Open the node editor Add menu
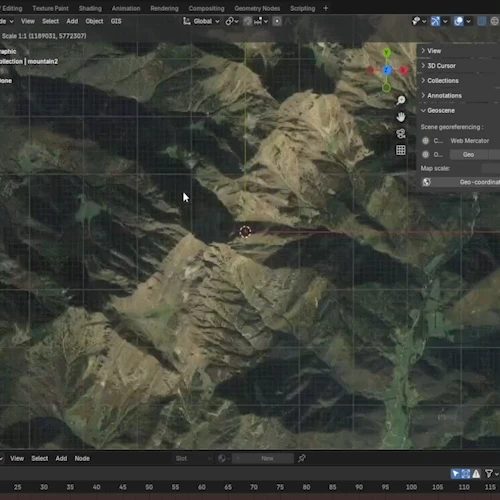500x500 pixels. [x=61, y=458]
